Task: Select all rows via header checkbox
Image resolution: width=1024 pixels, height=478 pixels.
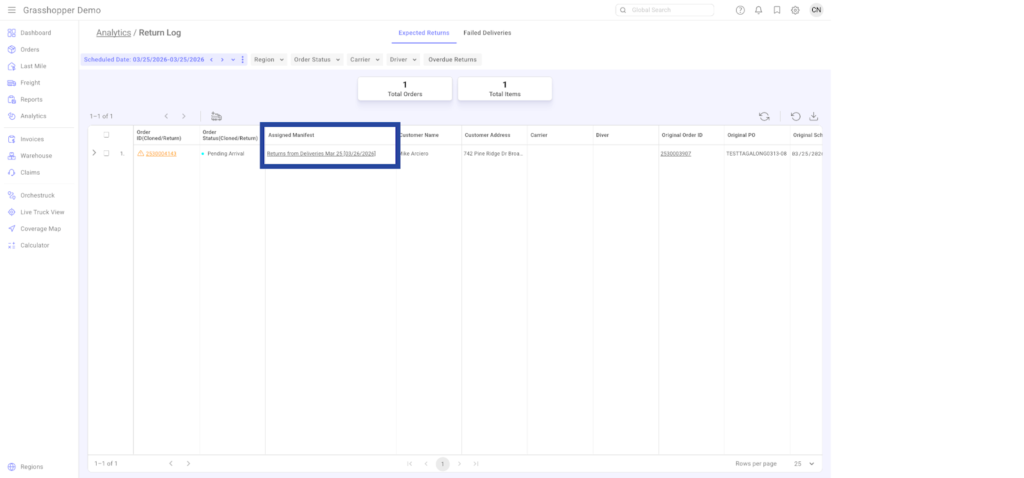Action: tap(107, 134)
